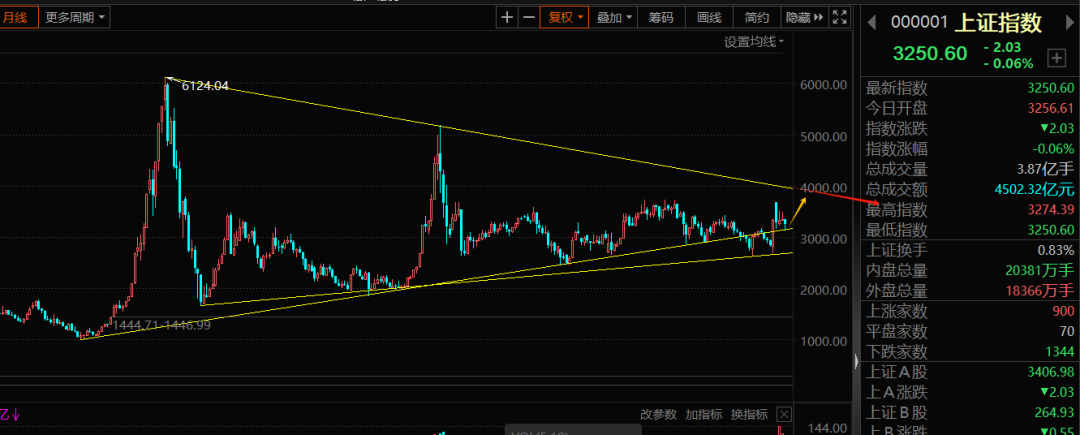Click the 上涨家数 value 900
1080x435 pixels.
(x=1063, y=311)
